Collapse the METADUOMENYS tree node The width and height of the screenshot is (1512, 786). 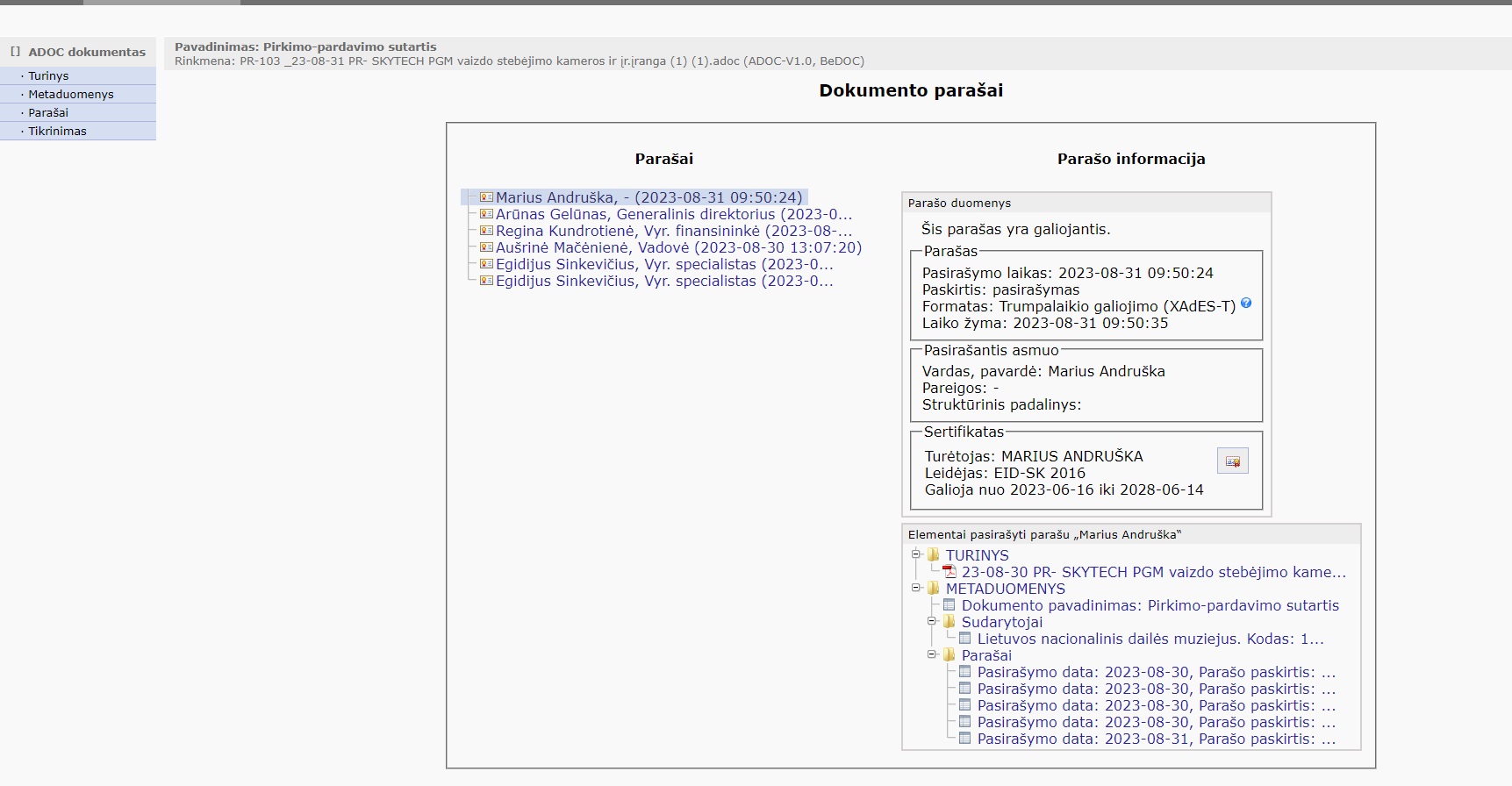point(916,588)
